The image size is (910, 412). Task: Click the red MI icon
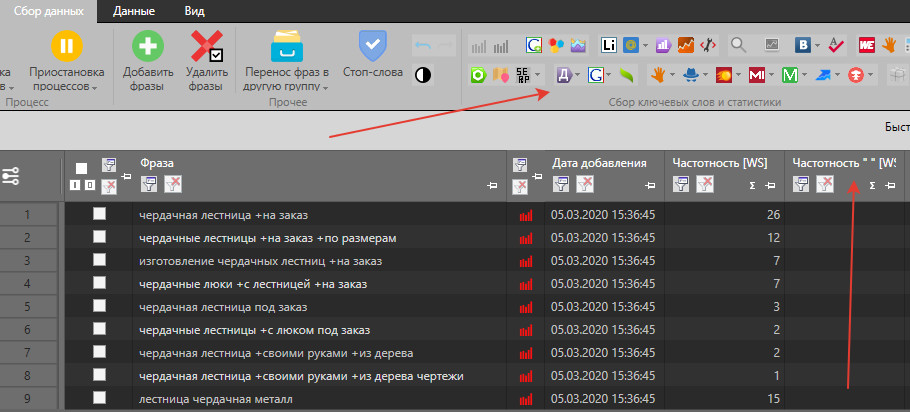[x=757, y=75]
